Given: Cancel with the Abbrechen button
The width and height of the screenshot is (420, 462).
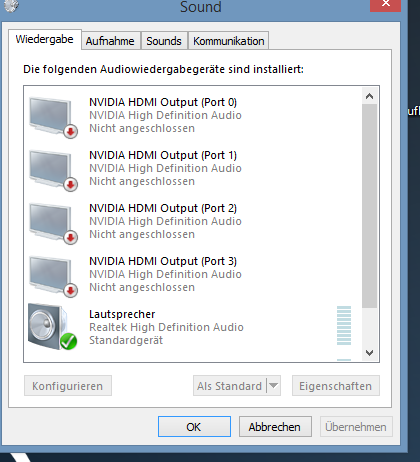Looking at the screenshot, I should 275,426.
